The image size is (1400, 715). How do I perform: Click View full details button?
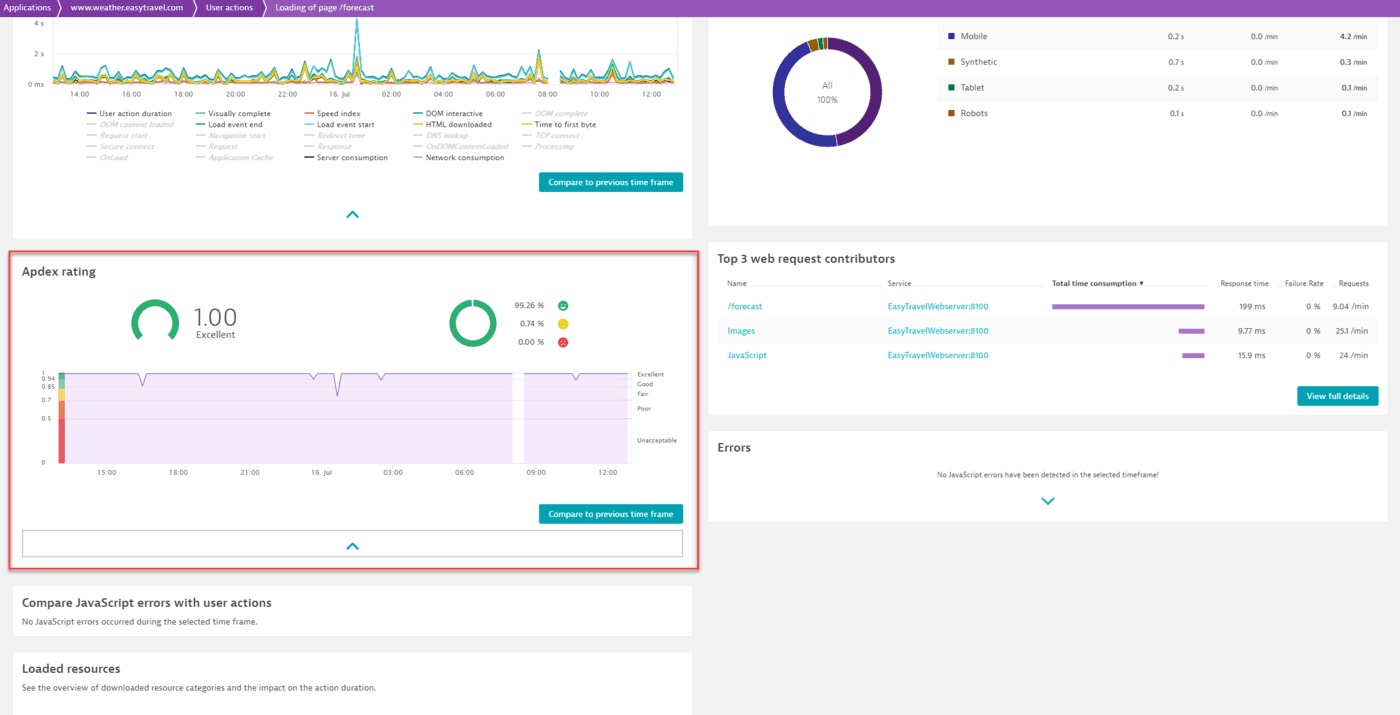coord(1337,395)
